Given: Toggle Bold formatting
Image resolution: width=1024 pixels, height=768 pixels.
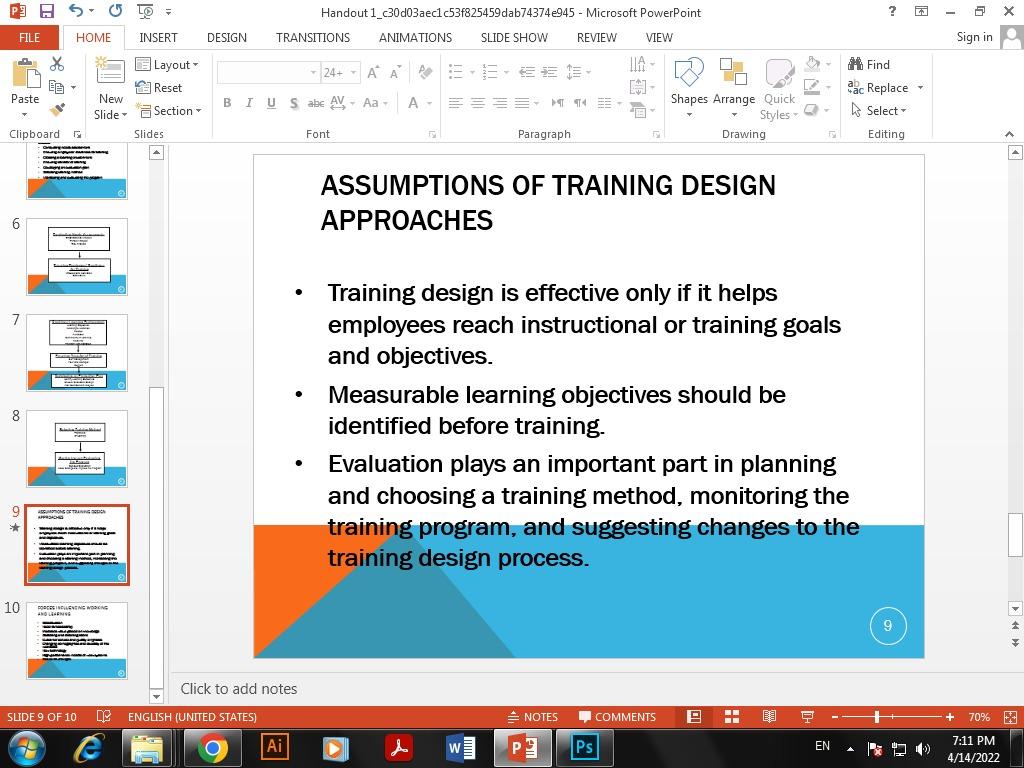Looking at the screenshot, I should pos(227,103).
